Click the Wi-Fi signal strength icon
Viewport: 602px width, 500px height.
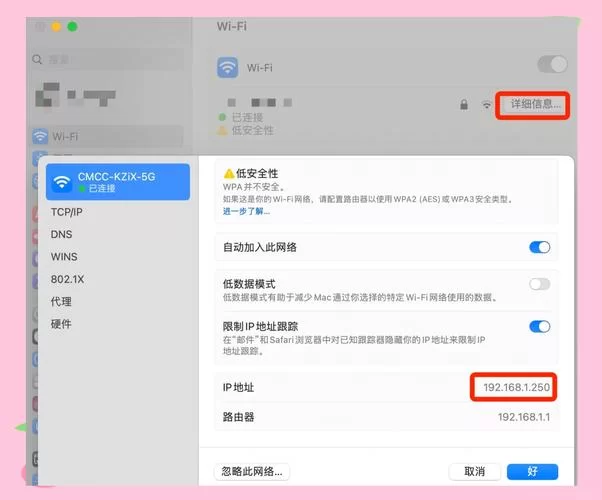coord(486,104)
